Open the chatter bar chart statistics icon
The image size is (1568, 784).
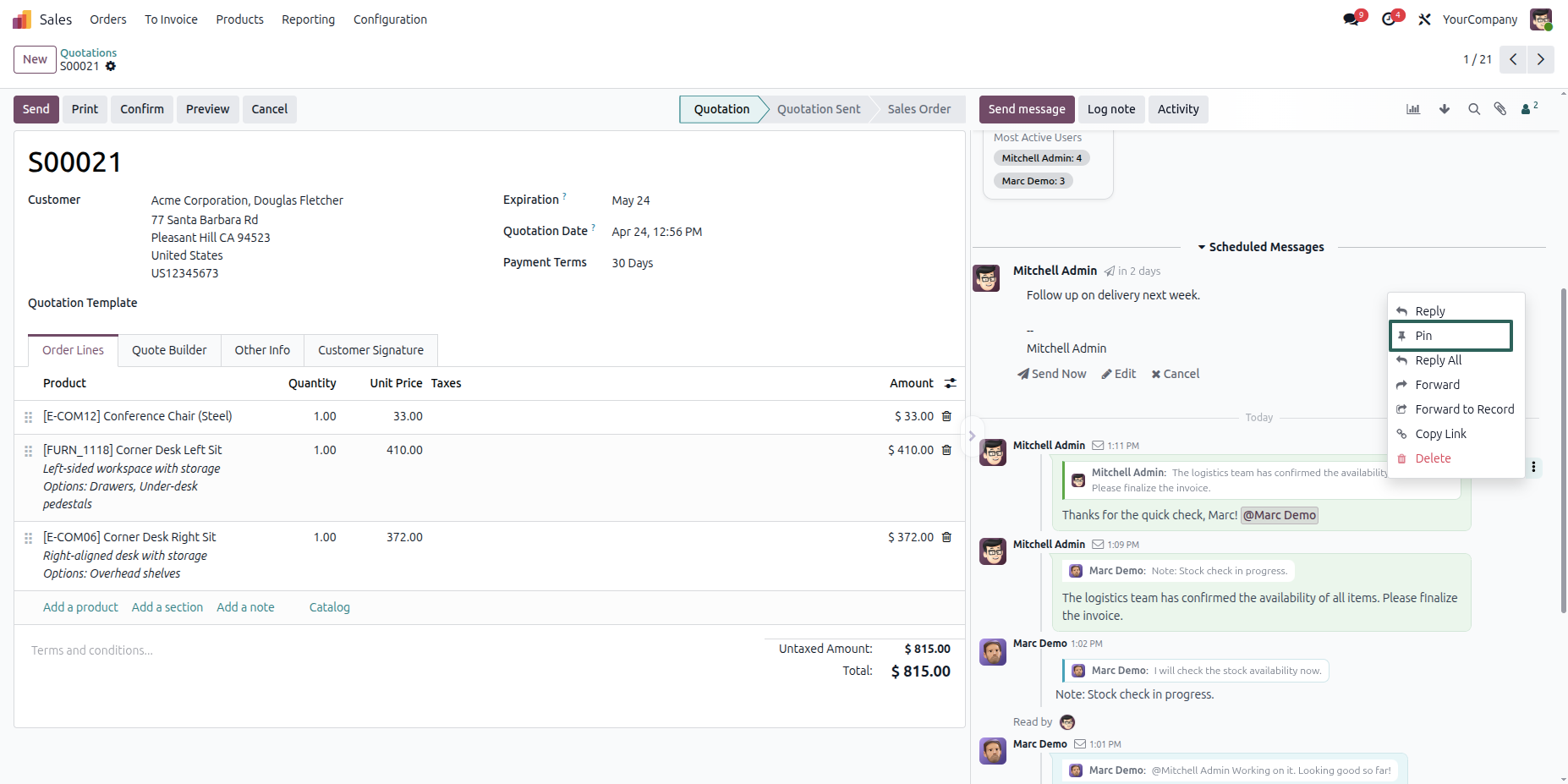(1413, 109)
